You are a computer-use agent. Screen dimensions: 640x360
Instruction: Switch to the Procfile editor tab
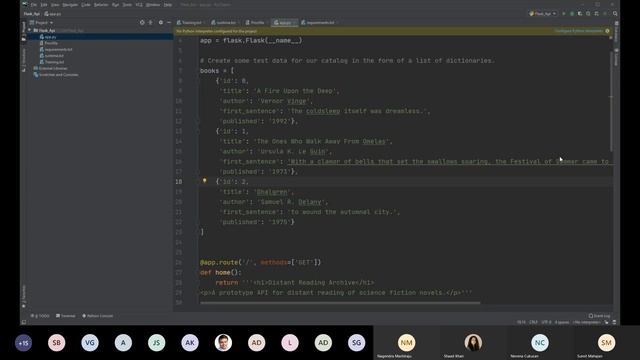[256, 22]
